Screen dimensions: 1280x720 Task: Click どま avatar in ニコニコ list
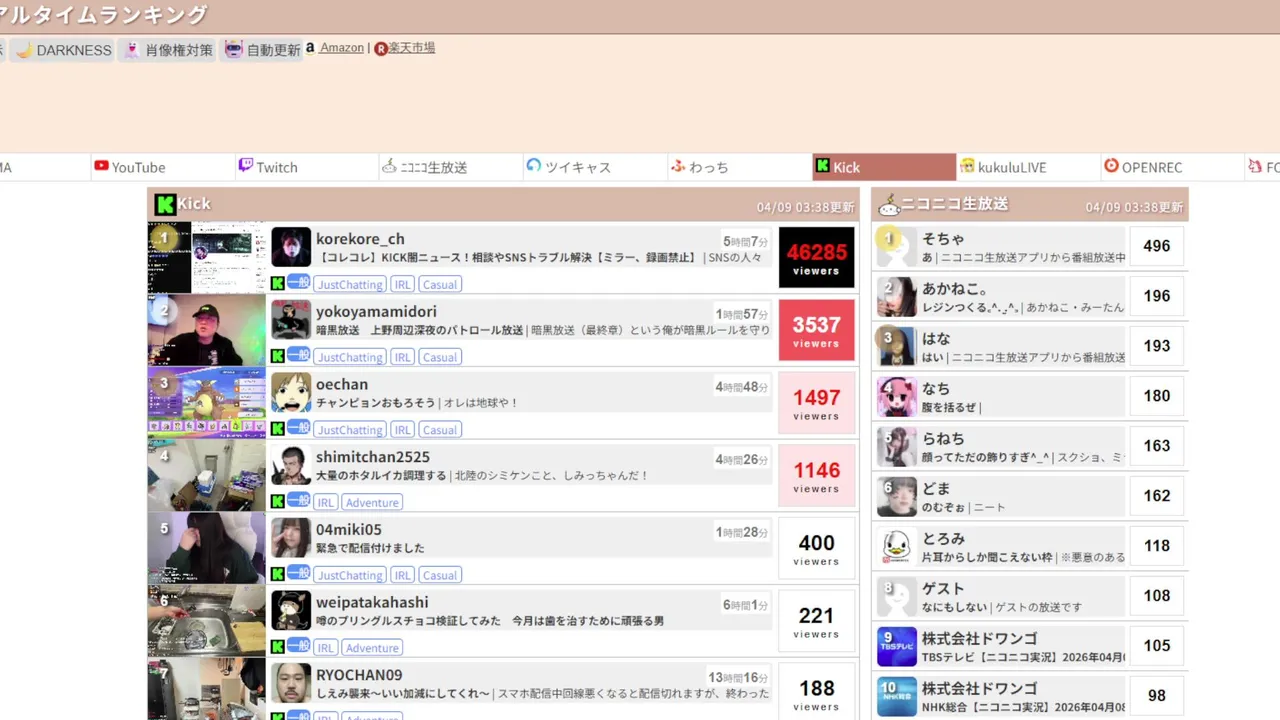897,497
